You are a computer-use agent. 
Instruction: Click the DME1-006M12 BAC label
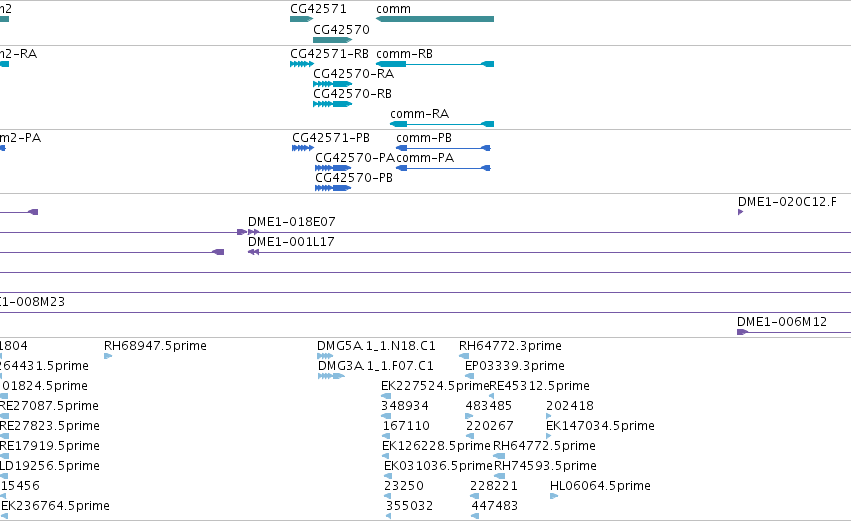pos(782,322)
